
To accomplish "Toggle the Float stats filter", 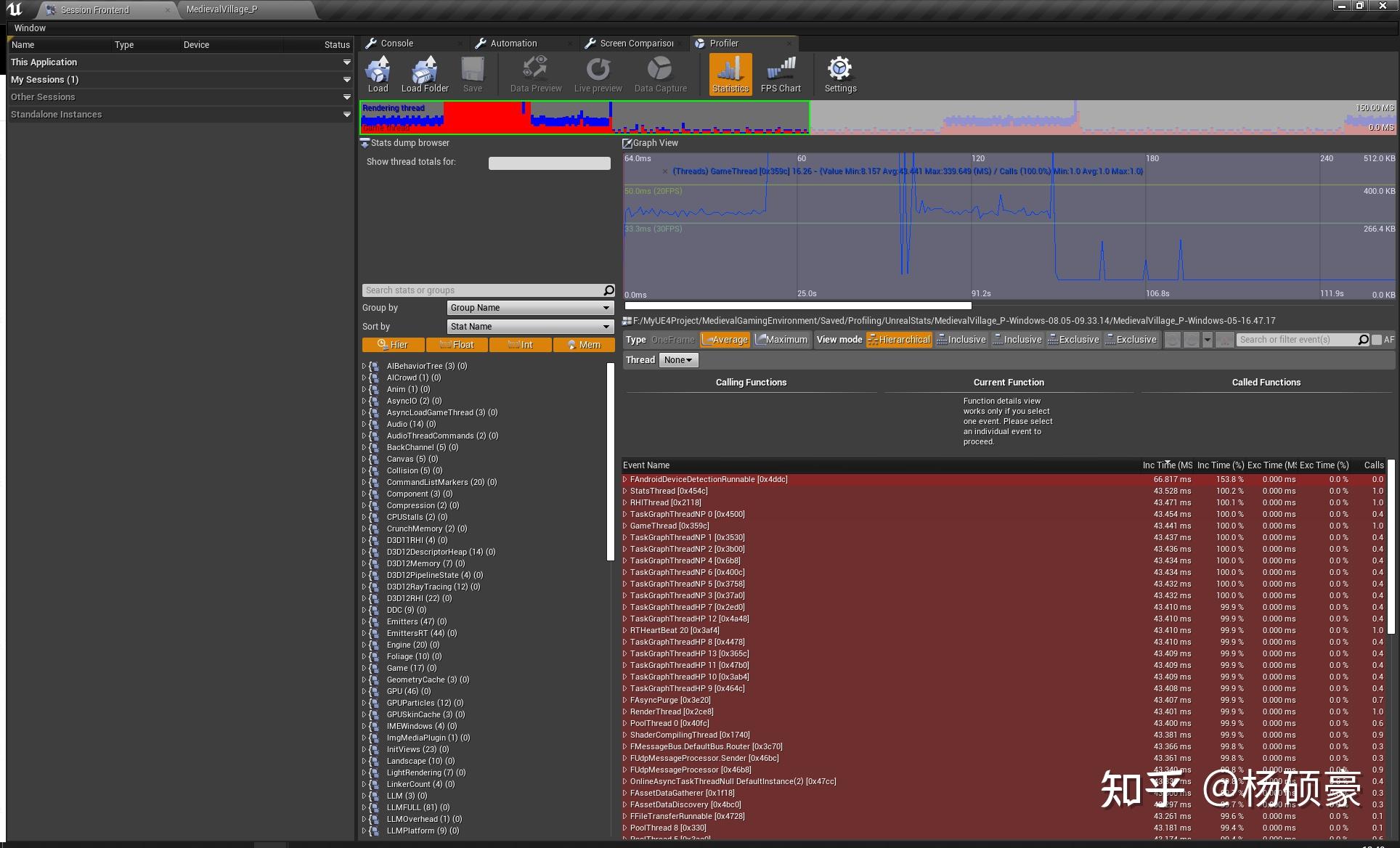I will [x=457, y=345].
